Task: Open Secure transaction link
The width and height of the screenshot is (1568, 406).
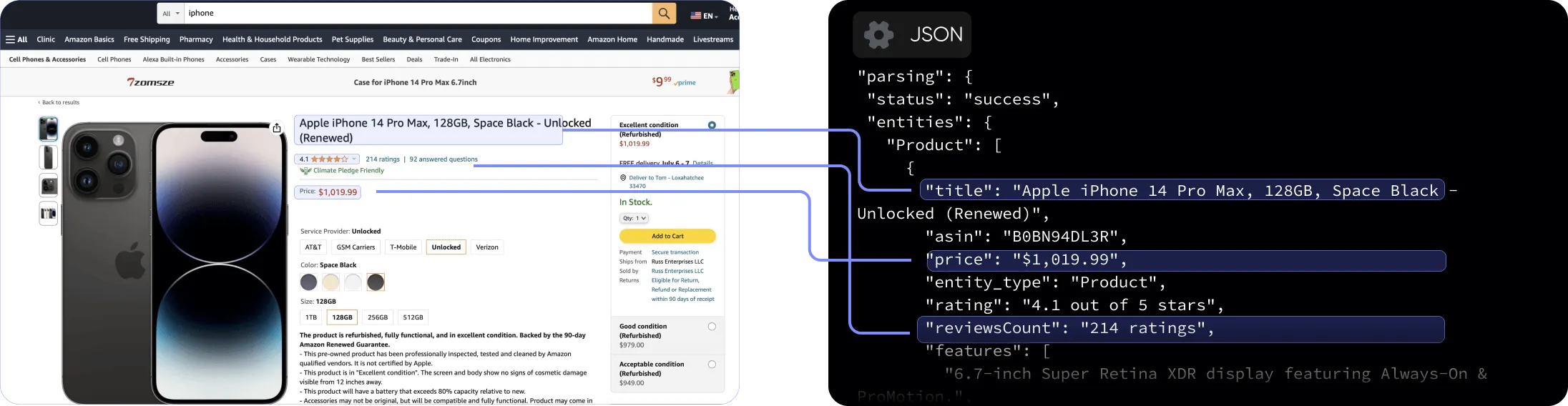Action: [x=675, y=252]
